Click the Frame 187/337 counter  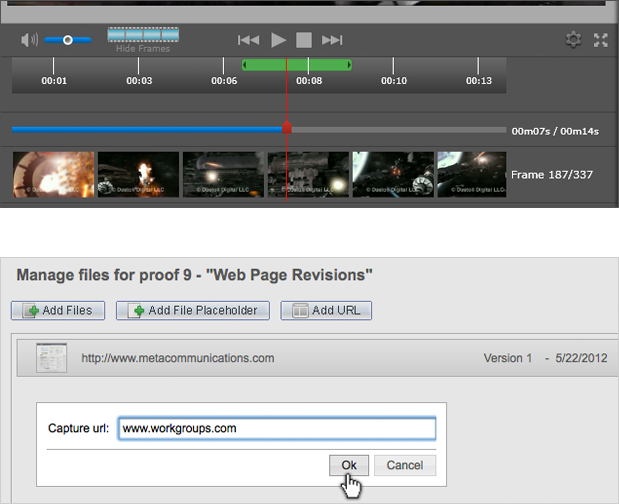[552, 175]
